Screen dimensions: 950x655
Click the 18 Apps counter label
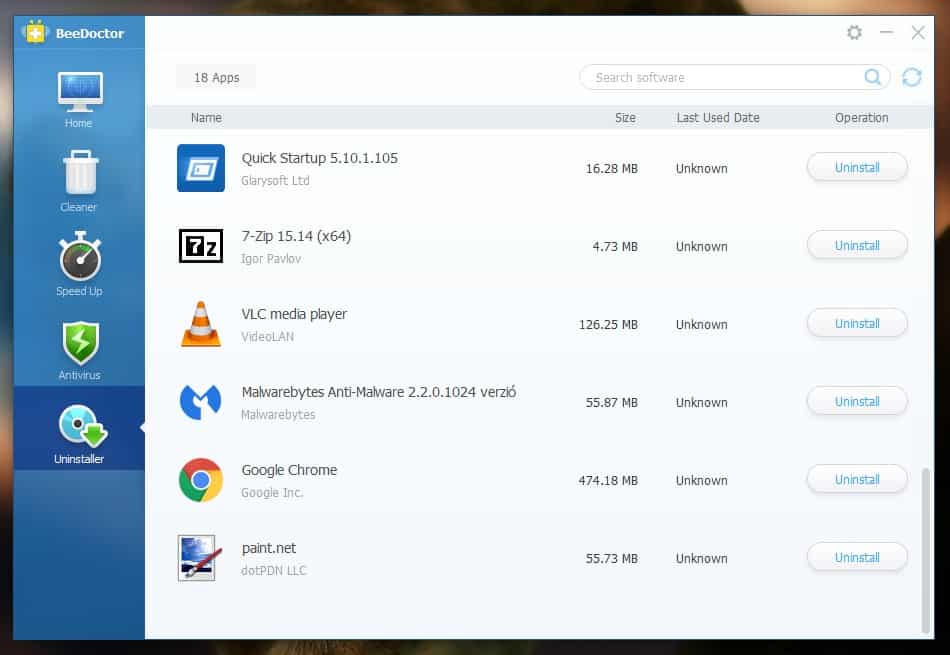tap(216, 78)
